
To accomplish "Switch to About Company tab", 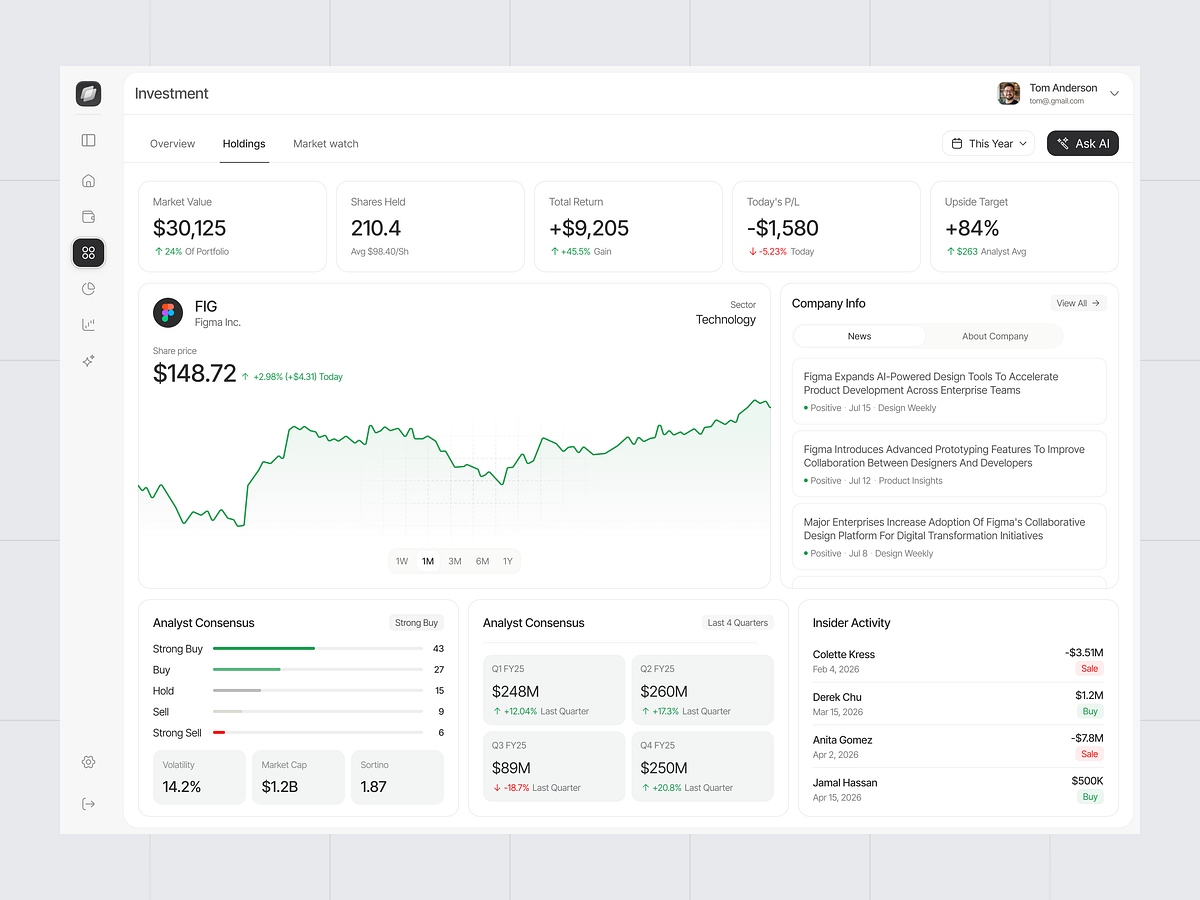I will point(995,336).
